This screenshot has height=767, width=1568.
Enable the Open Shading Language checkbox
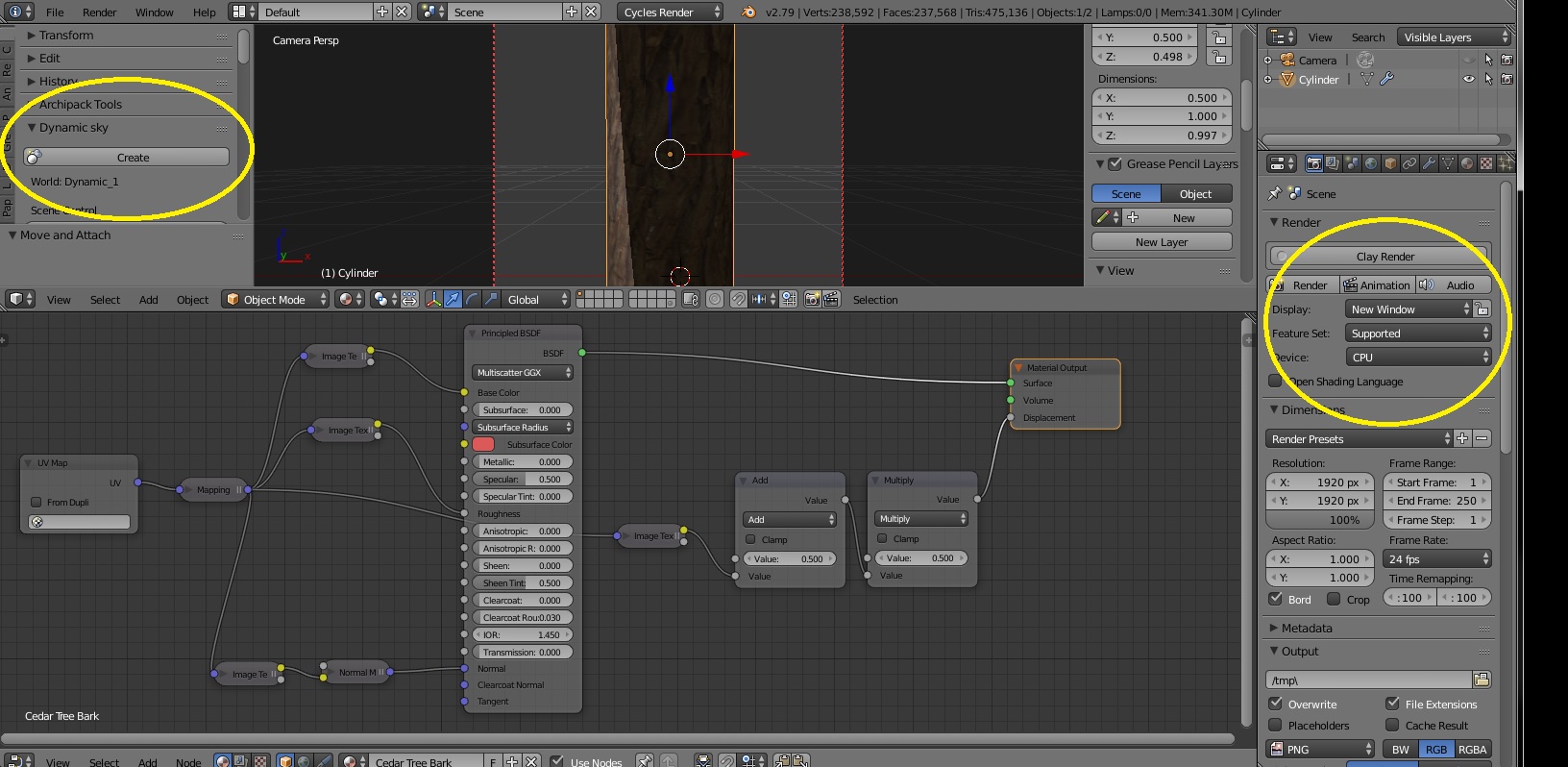(1275, 382)
